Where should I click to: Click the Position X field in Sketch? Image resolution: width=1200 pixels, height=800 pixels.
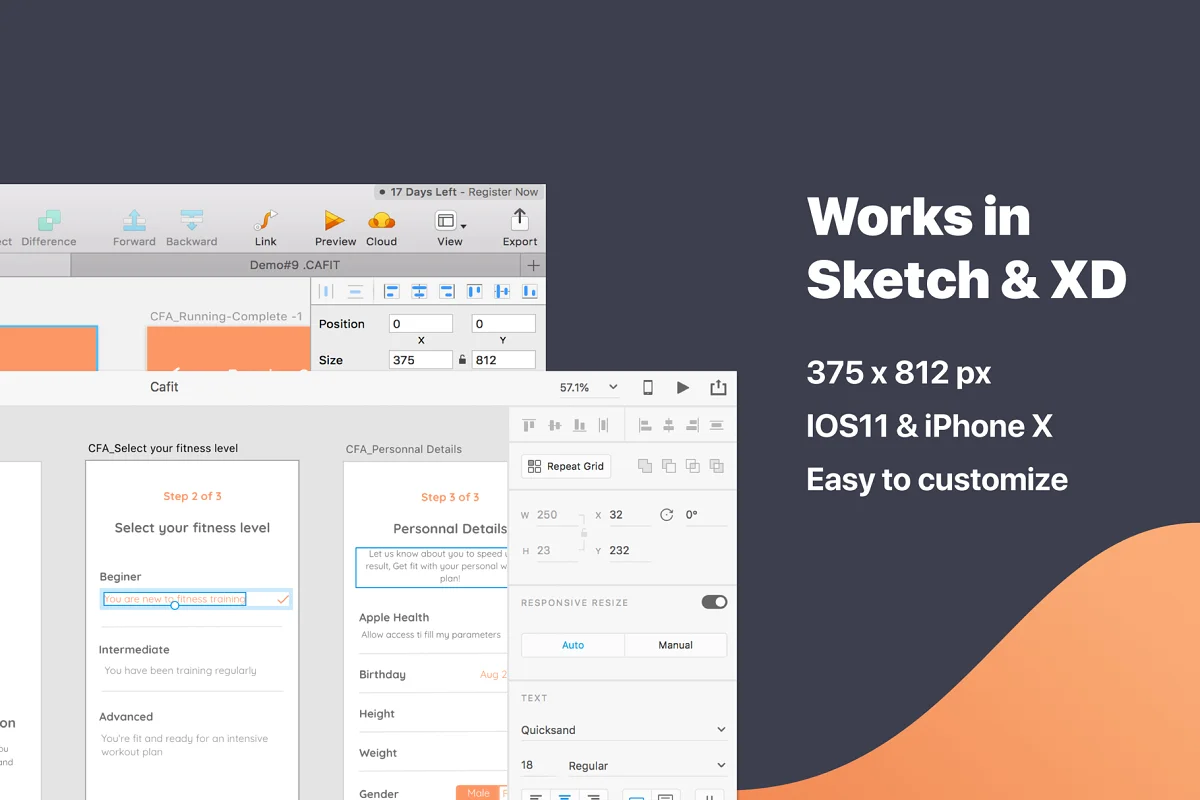421,324
